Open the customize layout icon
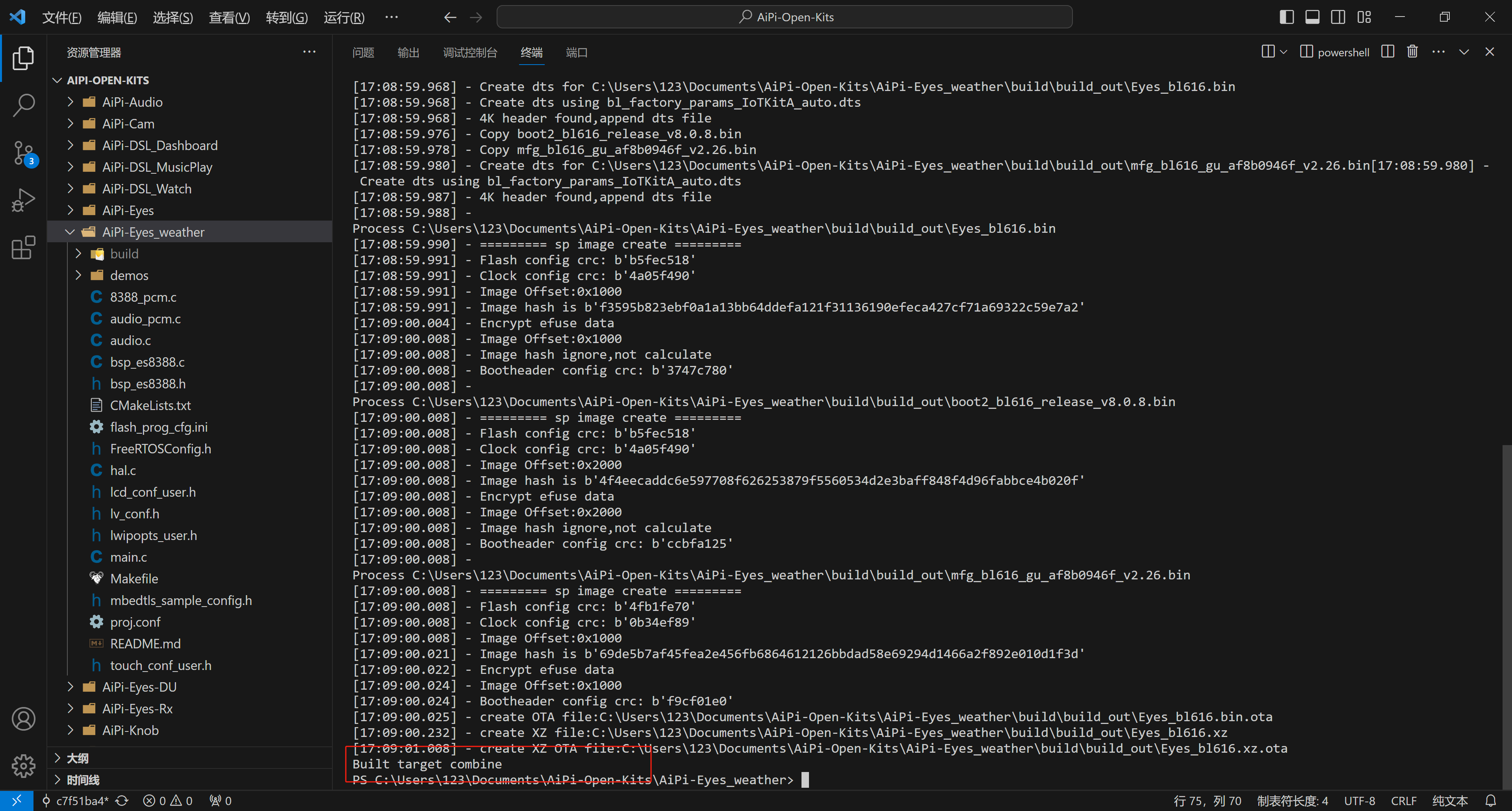The image size is (1512, 811). point(1364,17)
